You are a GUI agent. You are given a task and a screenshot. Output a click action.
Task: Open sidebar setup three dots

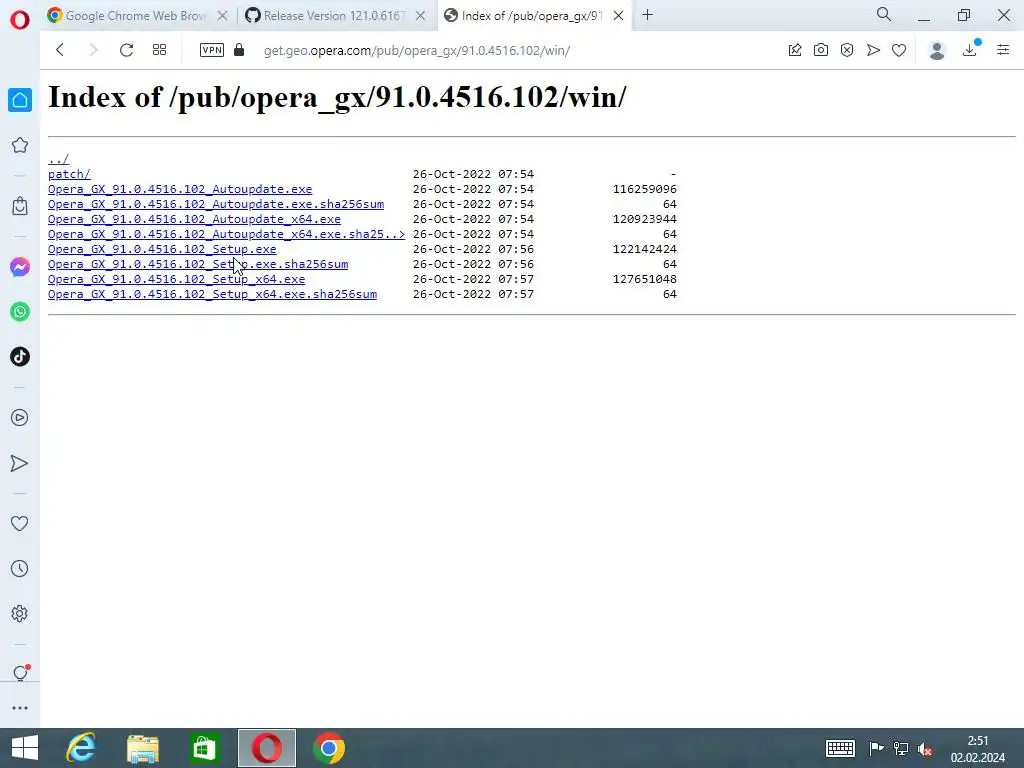(x=20, y=708)
